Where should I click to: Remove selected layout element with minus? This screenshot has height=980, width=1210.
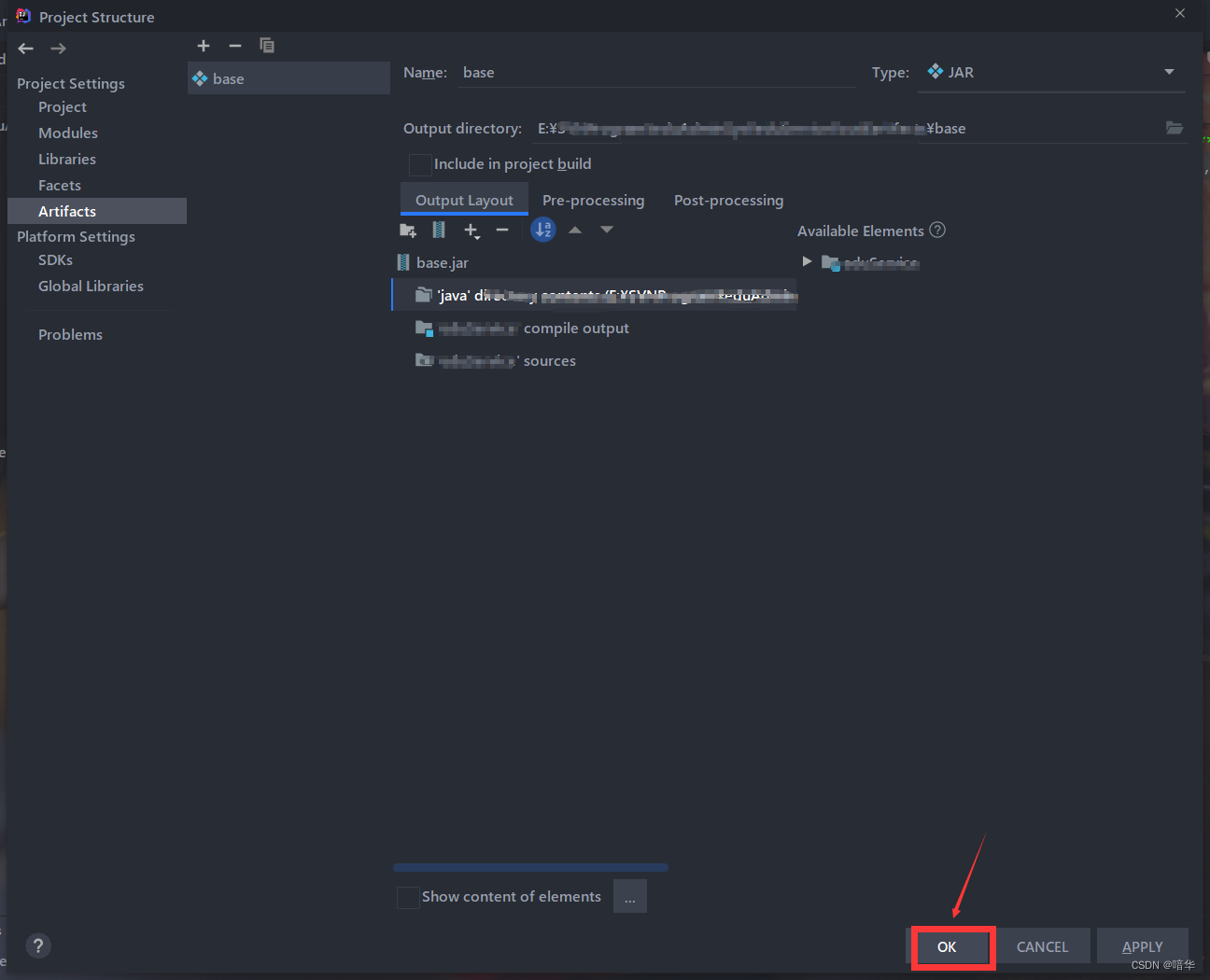[502, 230]
